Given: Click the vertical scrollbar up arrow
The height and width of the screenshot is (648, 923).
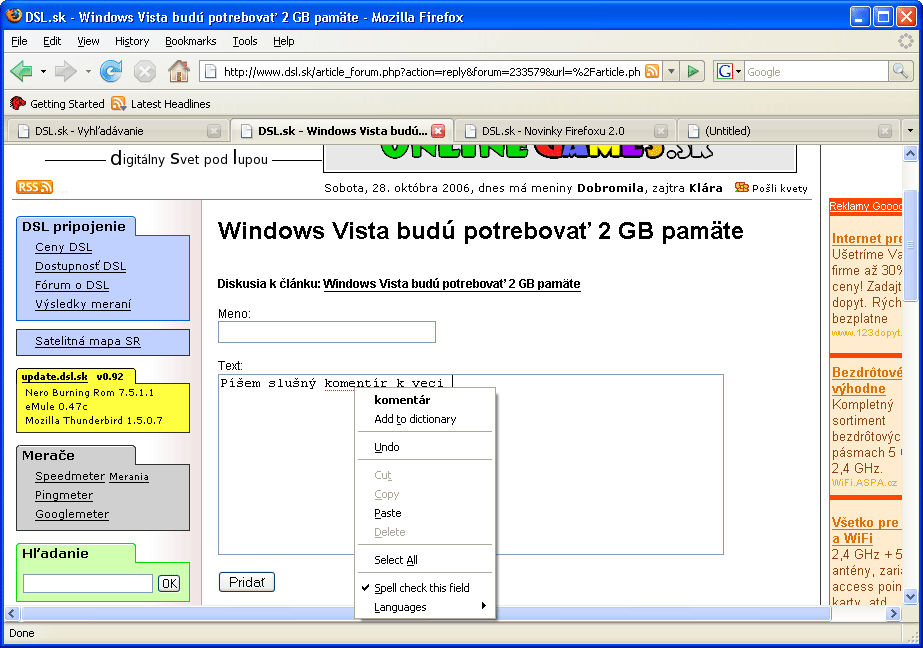Looking at the screenshot, I should (910, 154).
